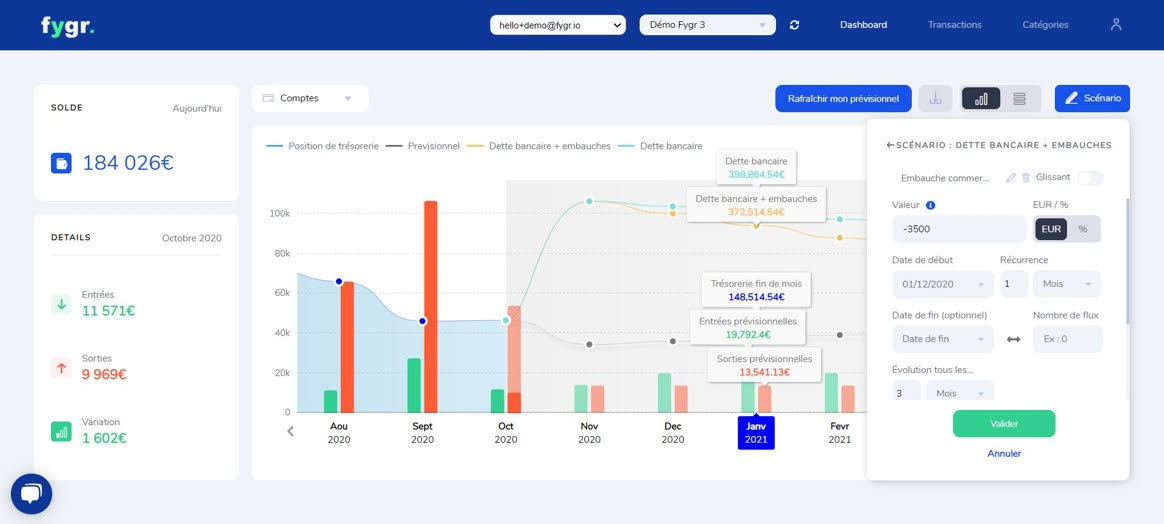Delete the Embauche commer... item with trash
This screenshot has height=524, width=1164.
1026,177
